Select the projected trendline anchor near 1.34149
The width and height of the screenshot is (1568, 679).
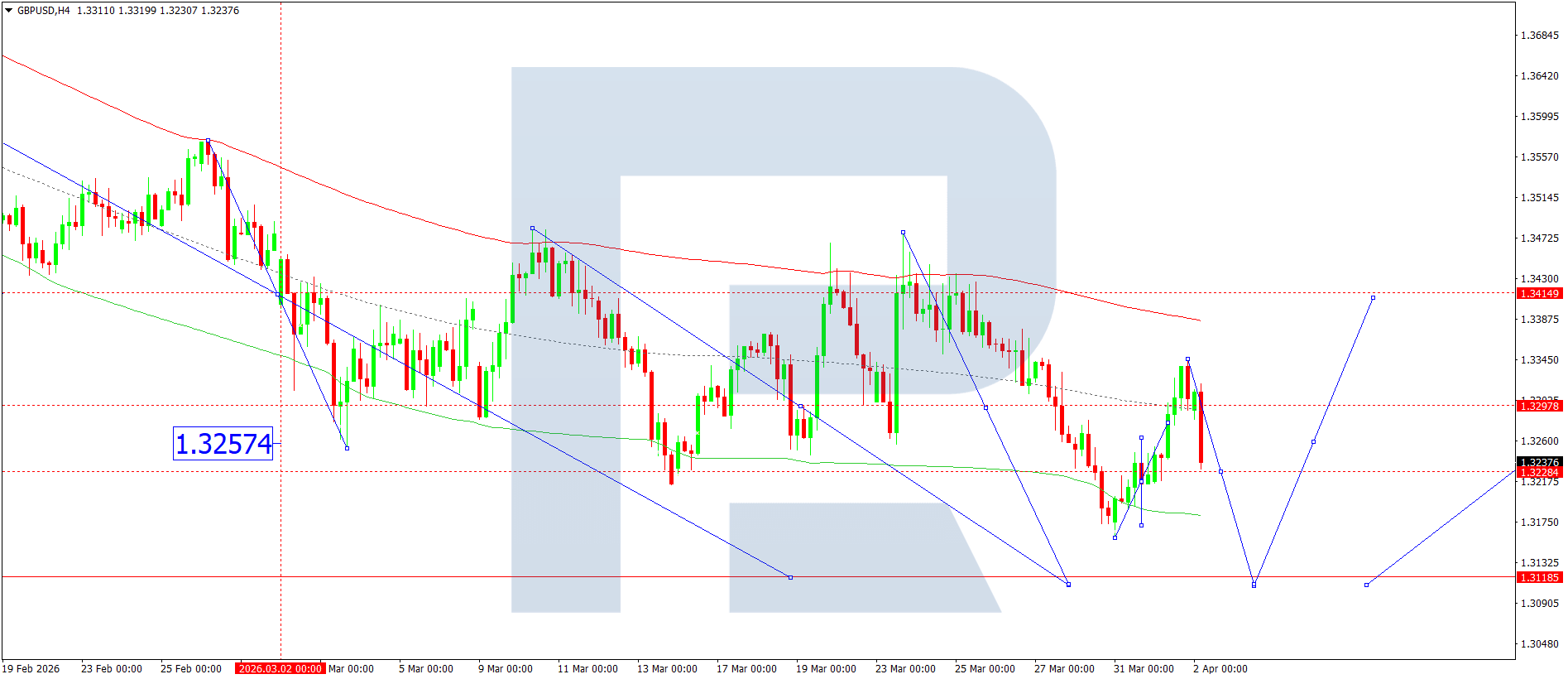click(x=1373, y=298)
